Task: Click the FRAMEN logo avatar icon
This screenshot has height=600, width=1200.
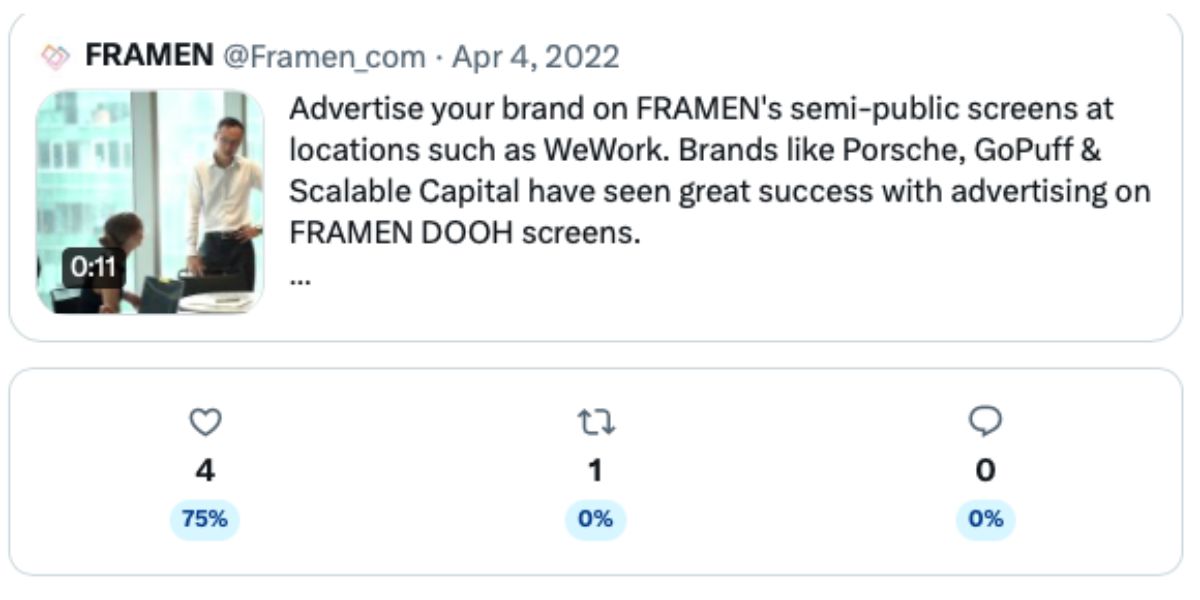Action: click(56, 57)
